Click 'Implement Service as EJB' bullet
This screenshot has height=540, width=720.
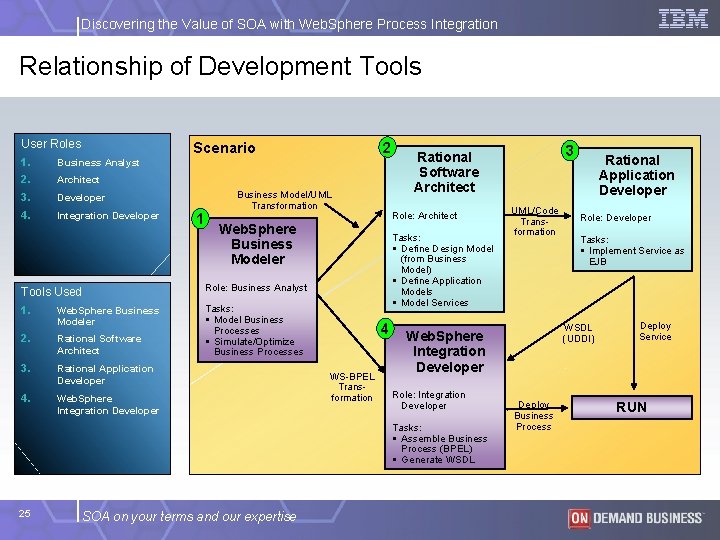[x=632, y=256]
